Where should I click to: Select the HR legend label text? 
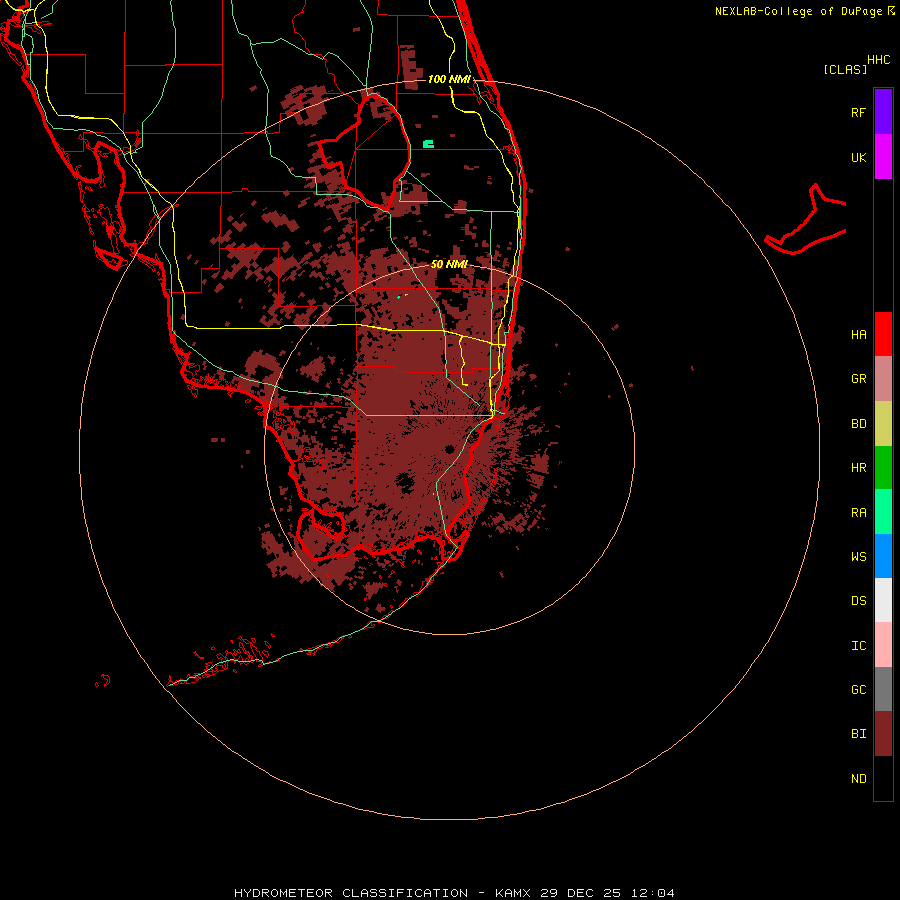(858, 468)
